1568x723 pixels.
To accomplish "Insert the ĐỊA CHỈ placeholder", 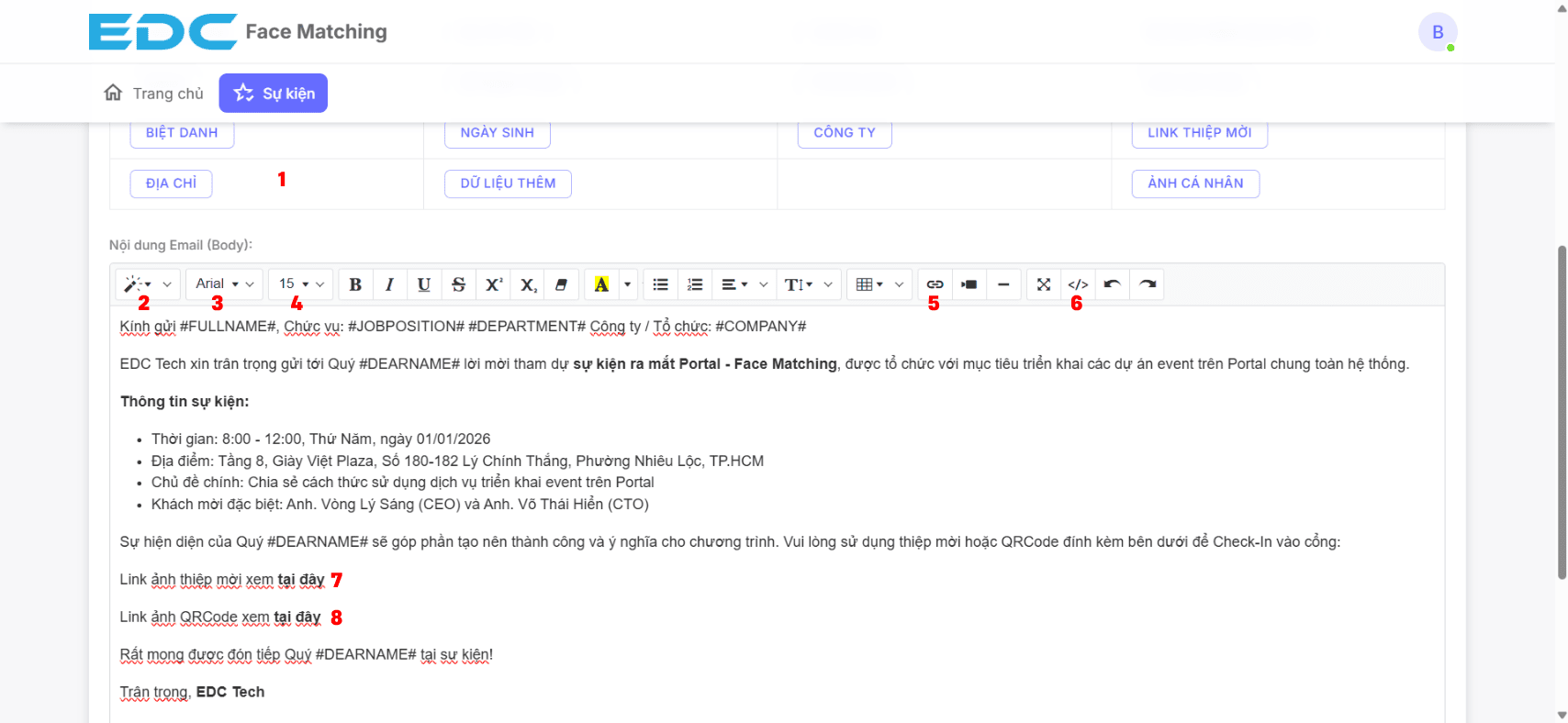I will 172,184.
